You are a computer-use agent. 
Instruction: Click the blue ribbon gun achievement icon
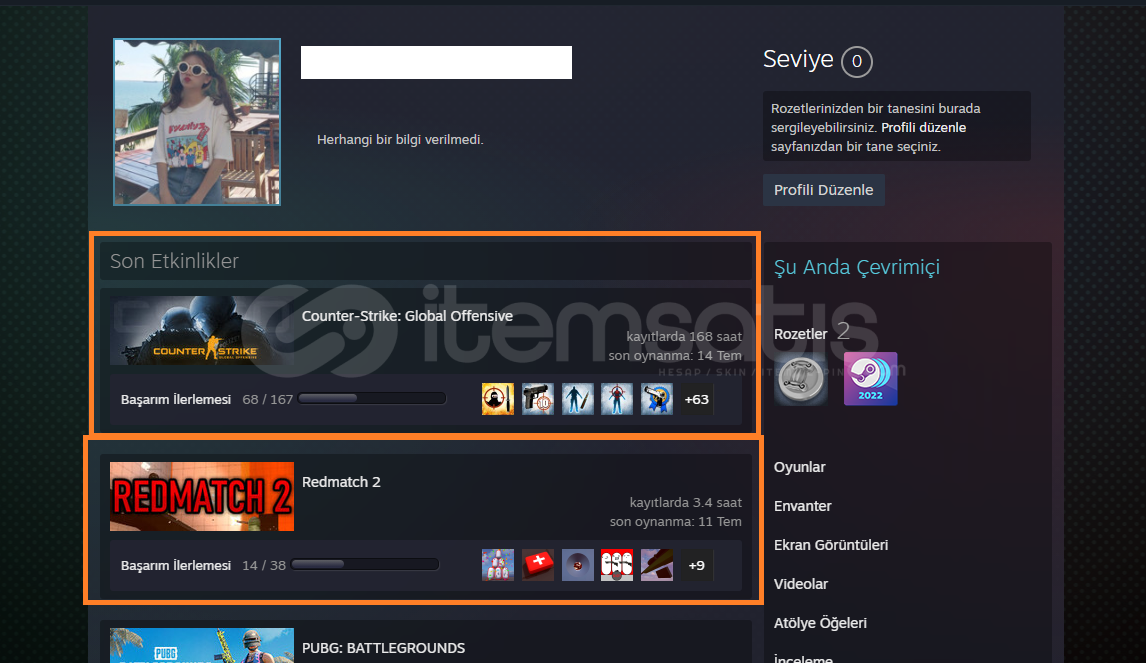coord(657,399)
